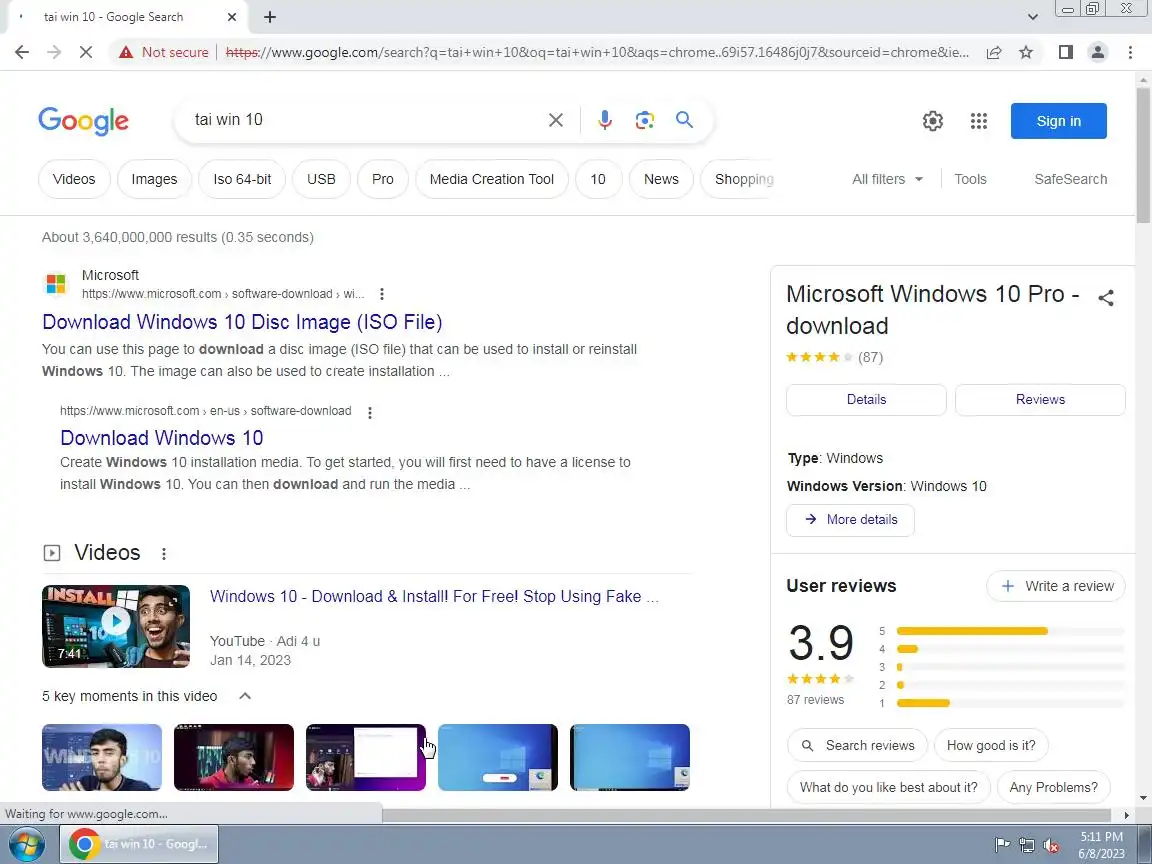
Task: Select the Iso 64-bit filter chip
Action: coord(242,179)
